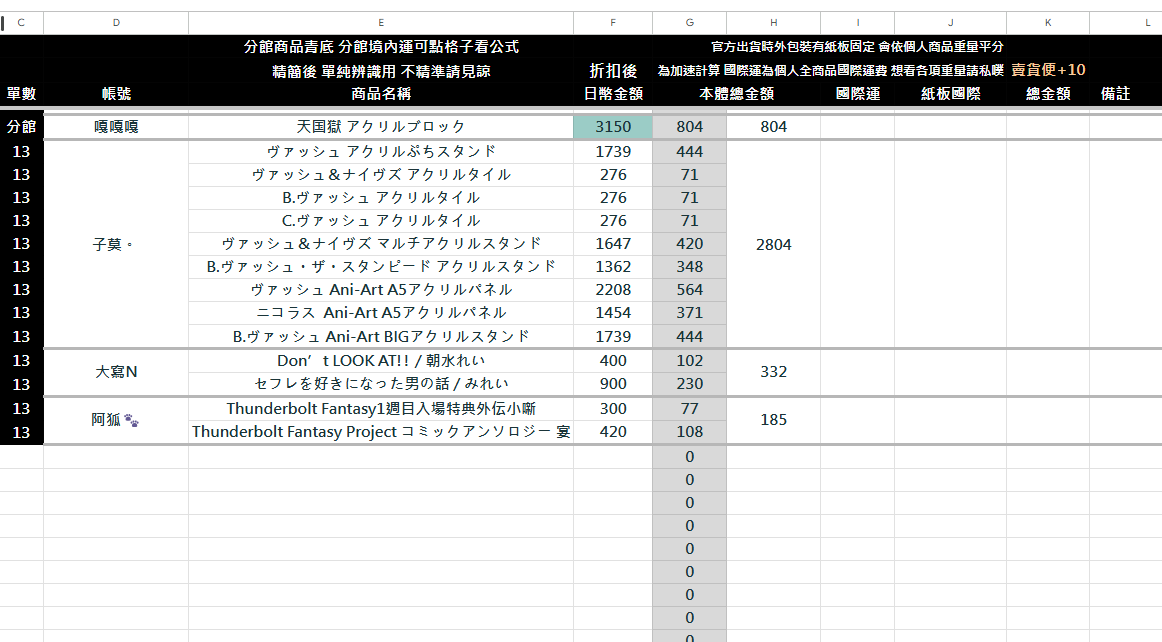The image size is (1162, 642).
Task: Click the 分館商品青底 note in the header
Action: (381, 47)
